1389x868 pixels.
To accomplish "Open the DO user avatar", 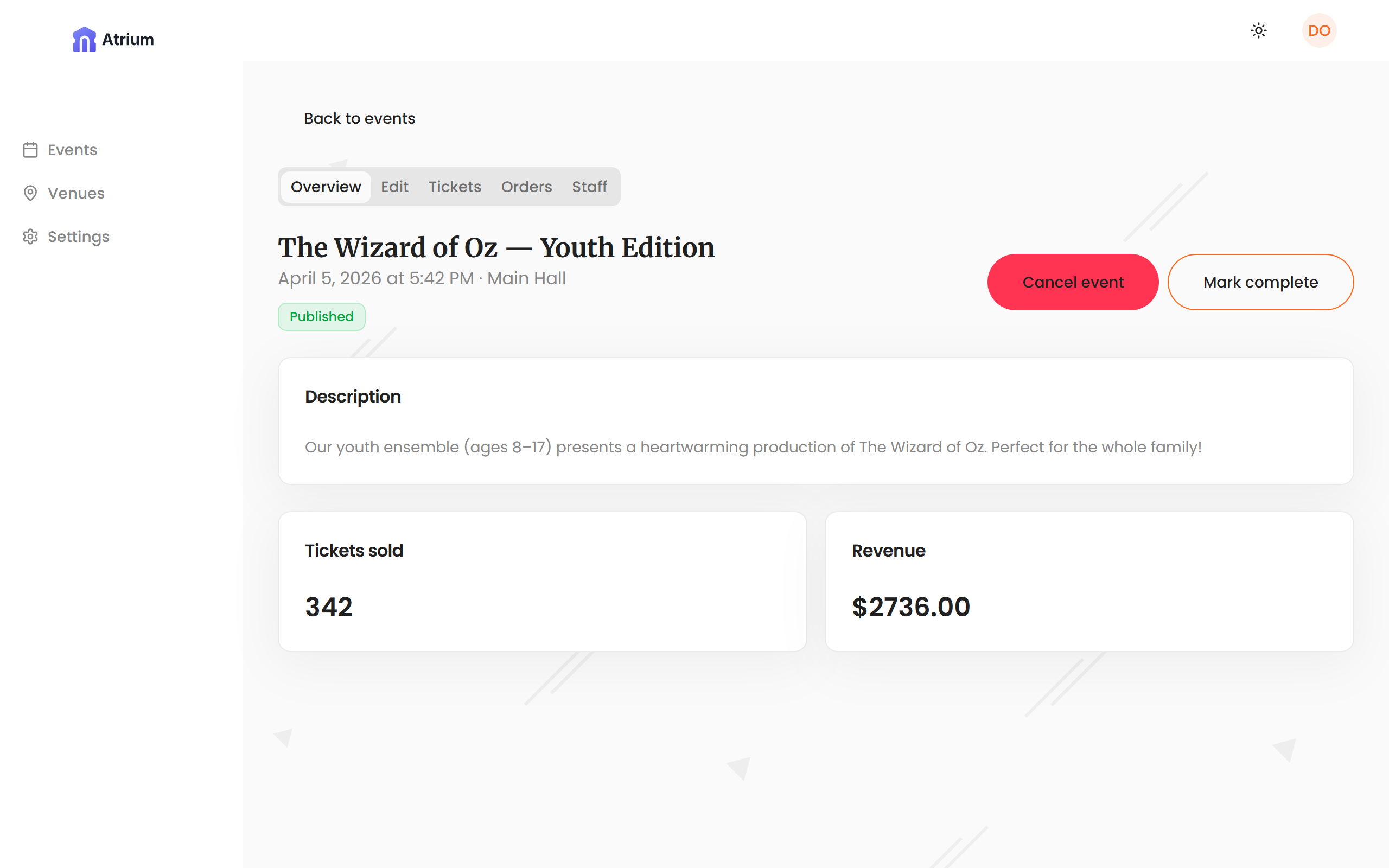I will (1318, 30).
